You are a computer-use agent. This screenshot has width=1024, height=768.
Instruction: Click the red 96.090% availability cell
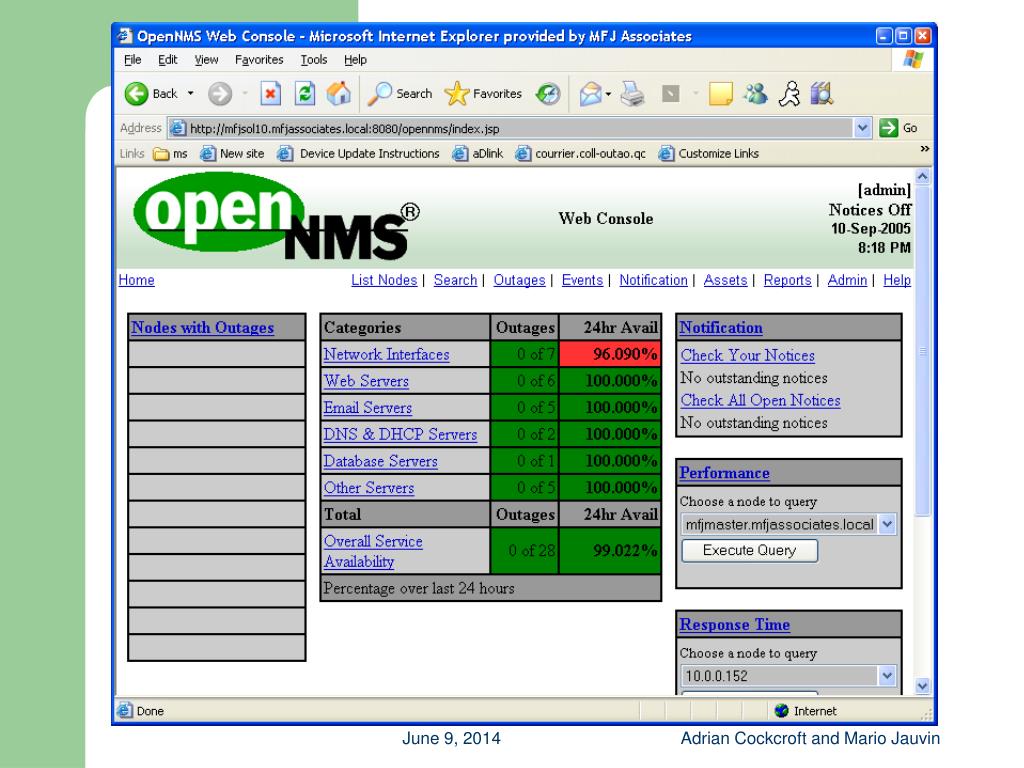point(610,355)
